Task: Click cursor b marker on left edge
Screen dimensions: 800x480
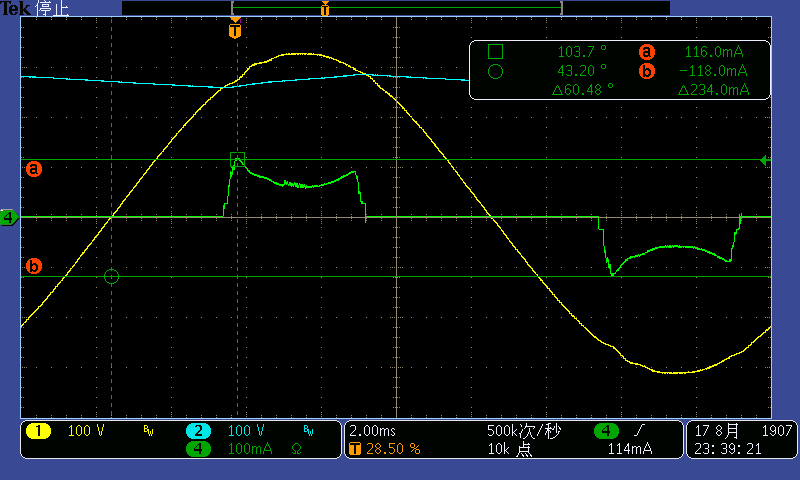Action: (34, 266)
